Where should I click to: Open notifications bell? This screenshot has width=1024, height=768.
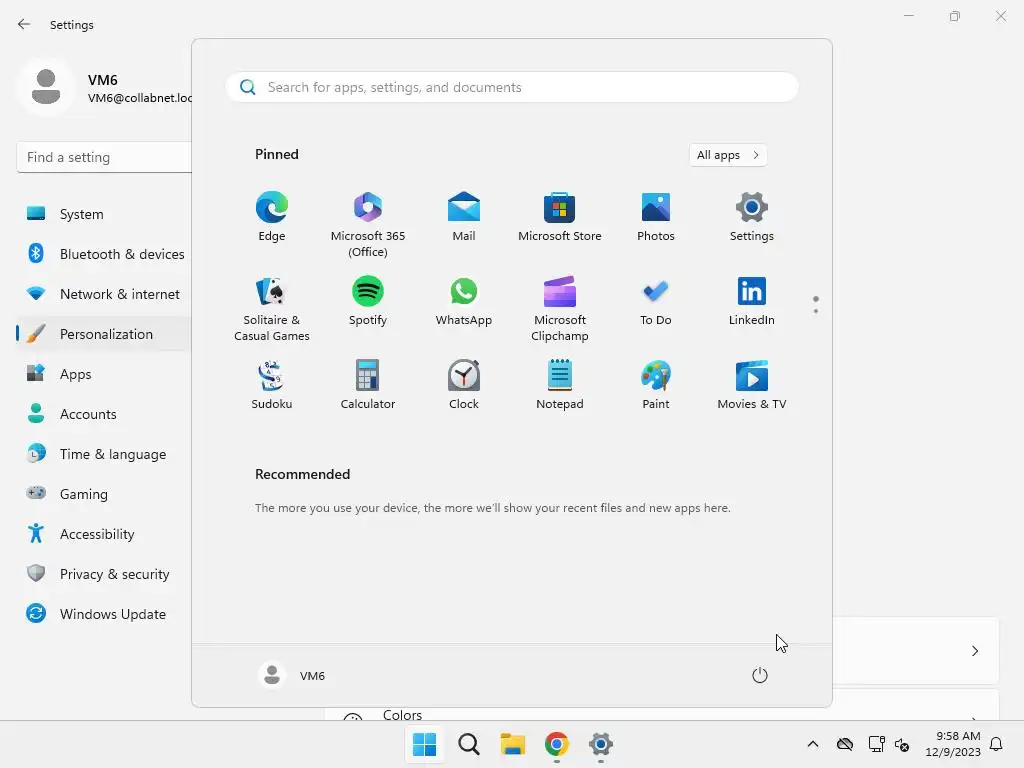pos(996,744)
